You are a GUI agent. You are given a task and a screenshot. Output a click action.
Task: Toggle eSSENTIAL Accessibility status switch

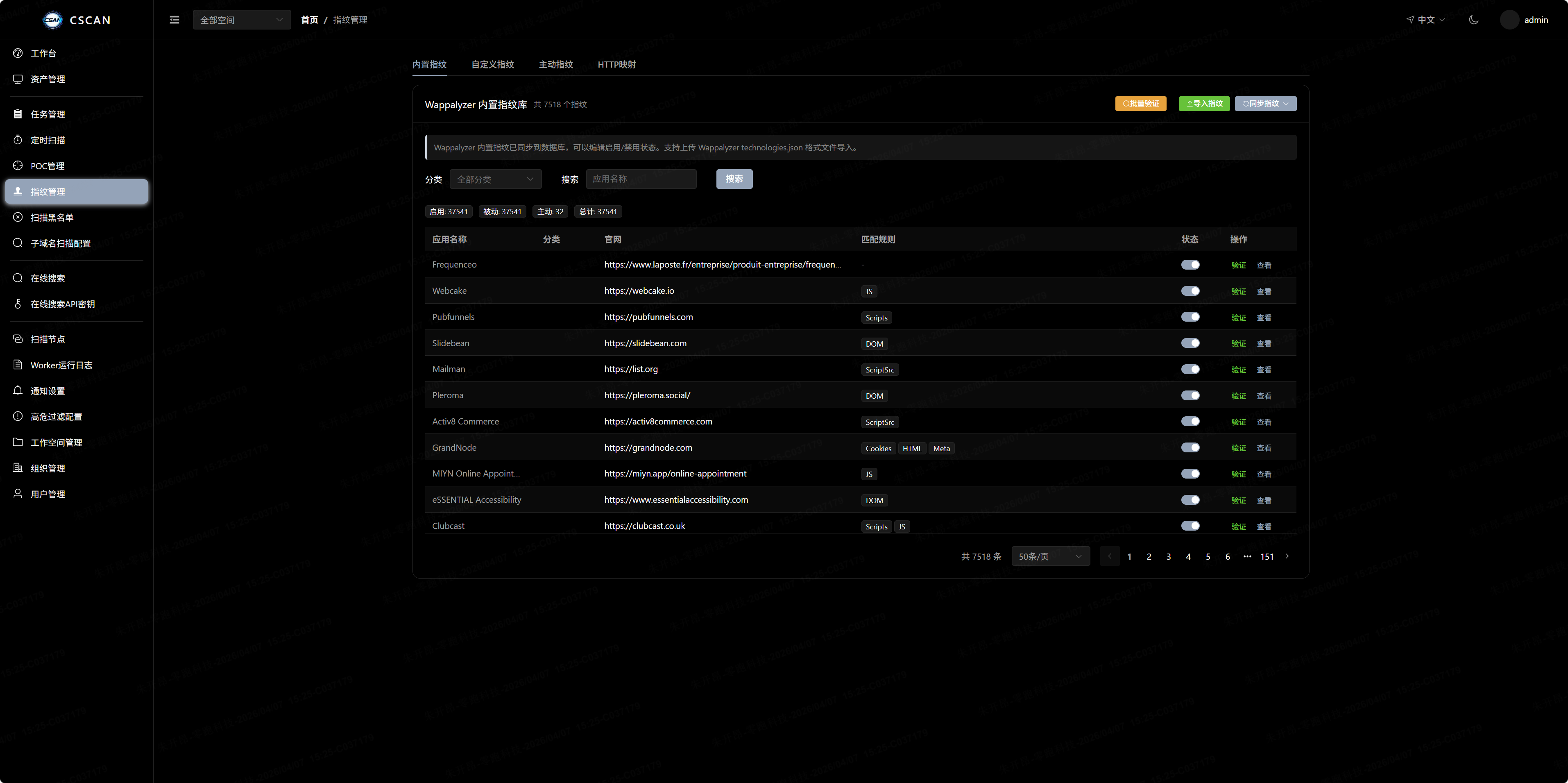click(1190, 500)
